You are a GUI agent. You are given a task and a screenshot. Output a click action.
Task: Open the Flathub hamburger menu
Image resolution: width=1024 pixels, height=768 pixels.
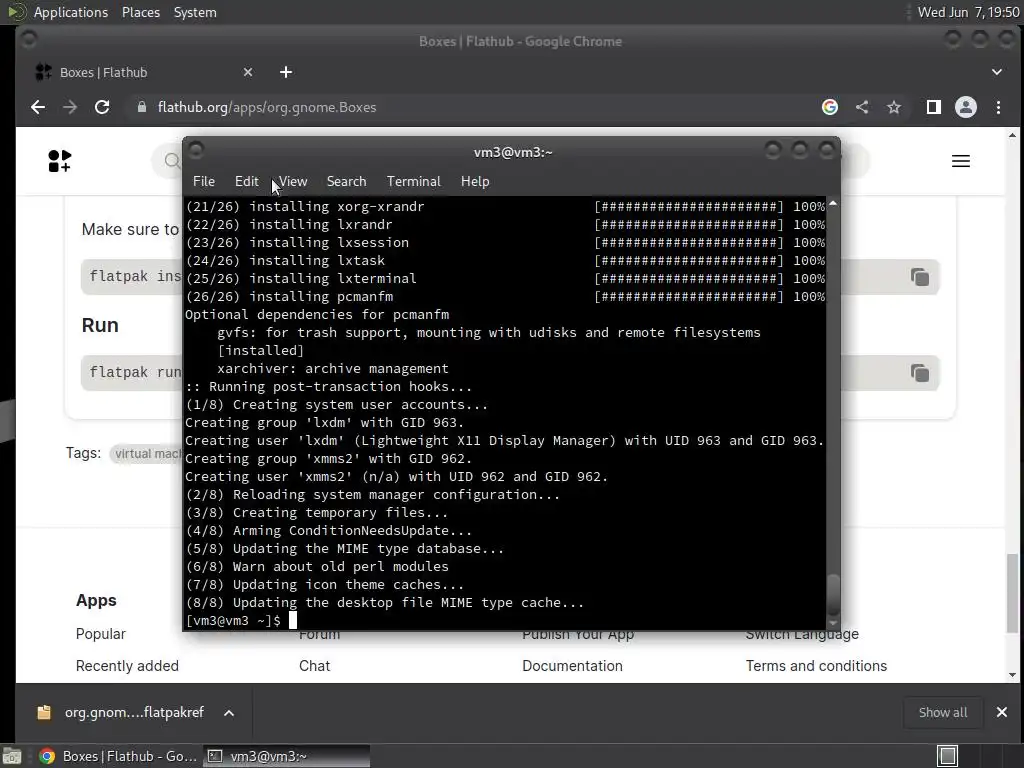tap(961, 161)
